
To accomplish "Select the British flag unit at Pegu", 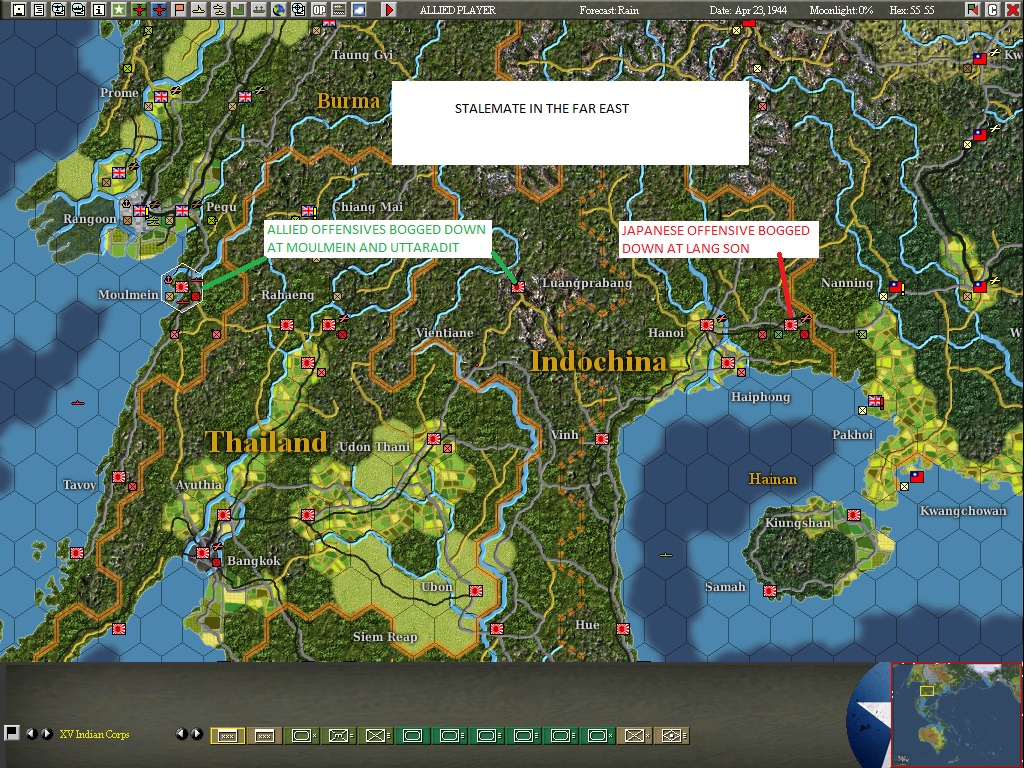I will click(x=182, y=211).
